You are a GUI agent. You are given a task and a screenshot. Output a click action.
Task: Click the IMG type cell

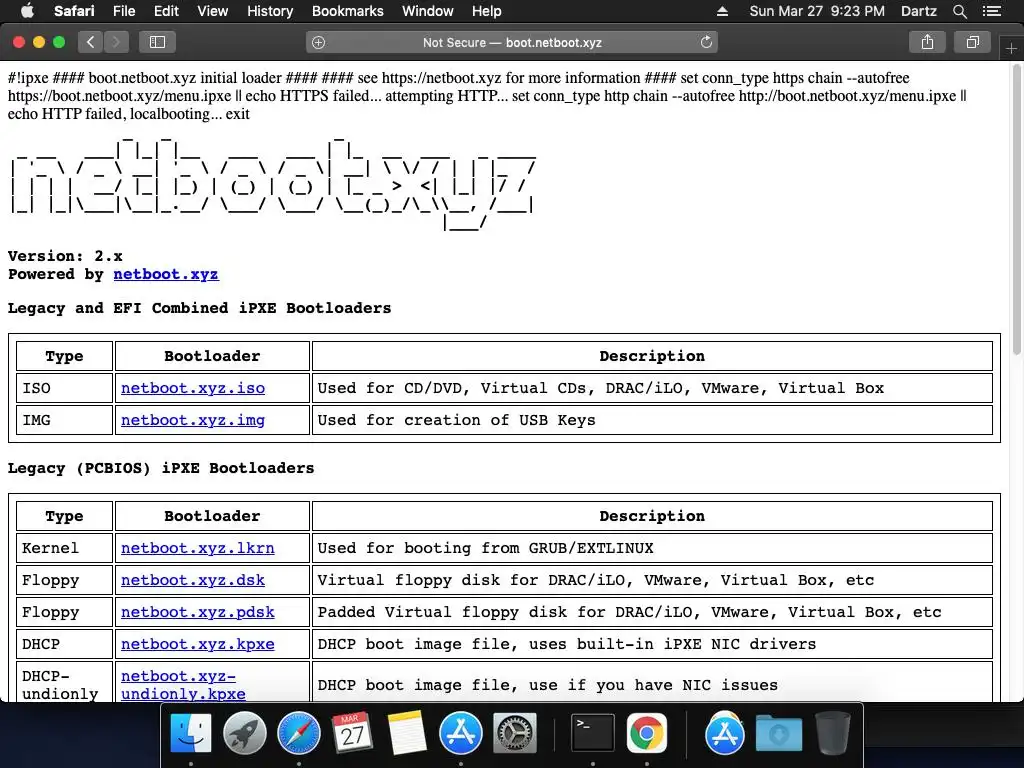point(65,420)
